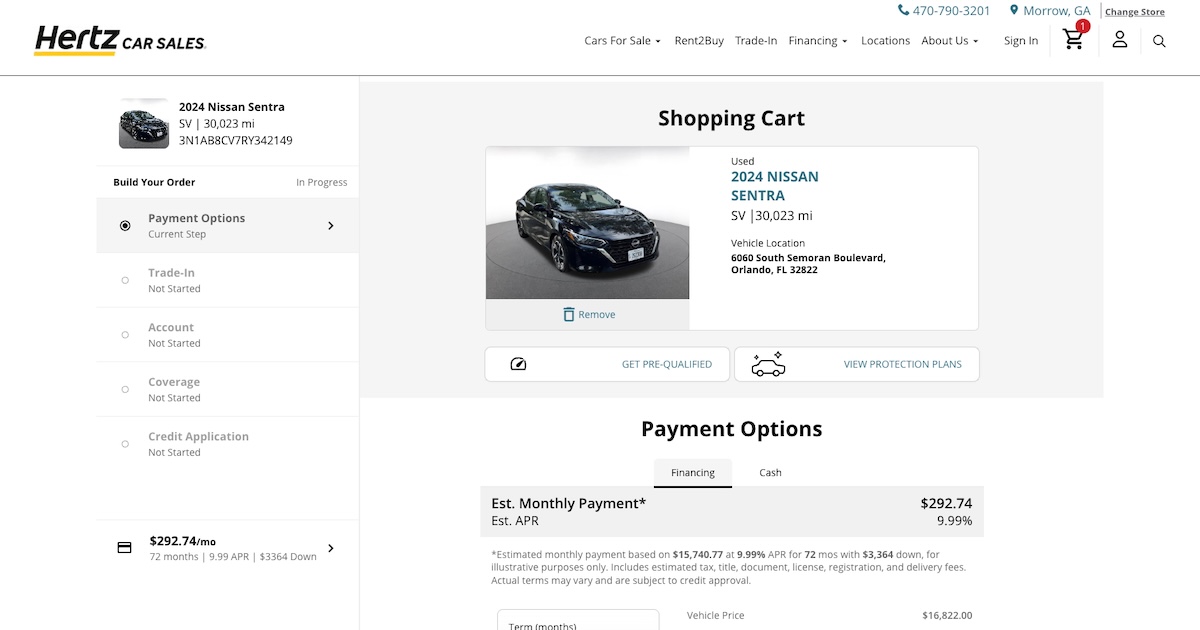Expand the monthly payment summary chevron
This screenshot has width=1200, height=630.
tap(330, 548)
